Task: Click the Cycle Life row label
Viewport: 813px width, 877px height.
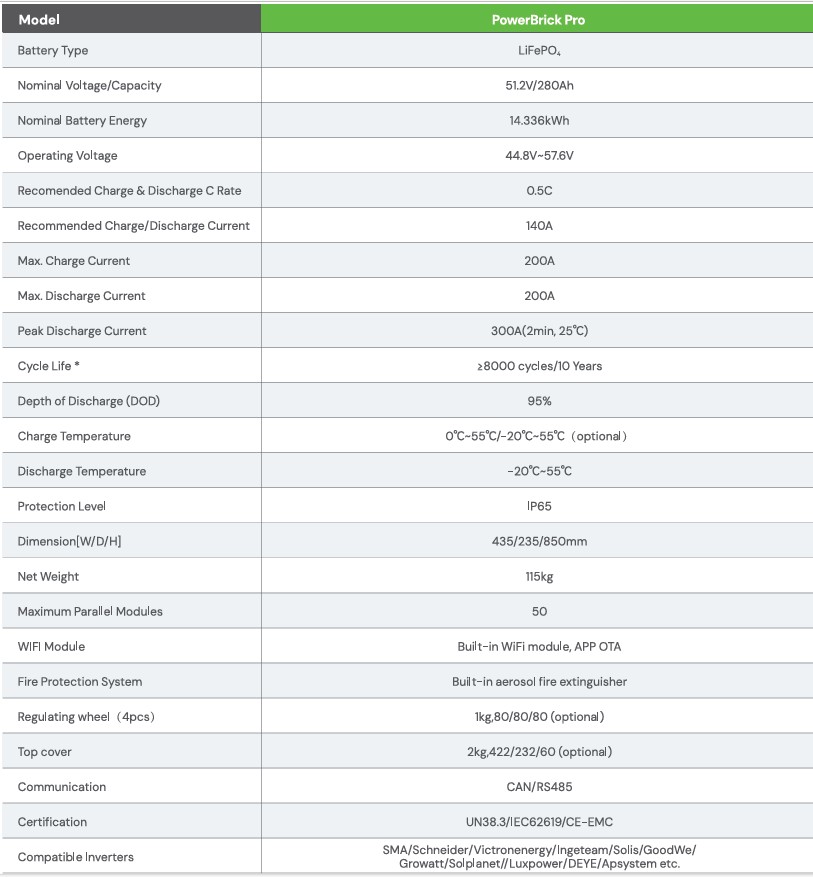Action: 49,366
